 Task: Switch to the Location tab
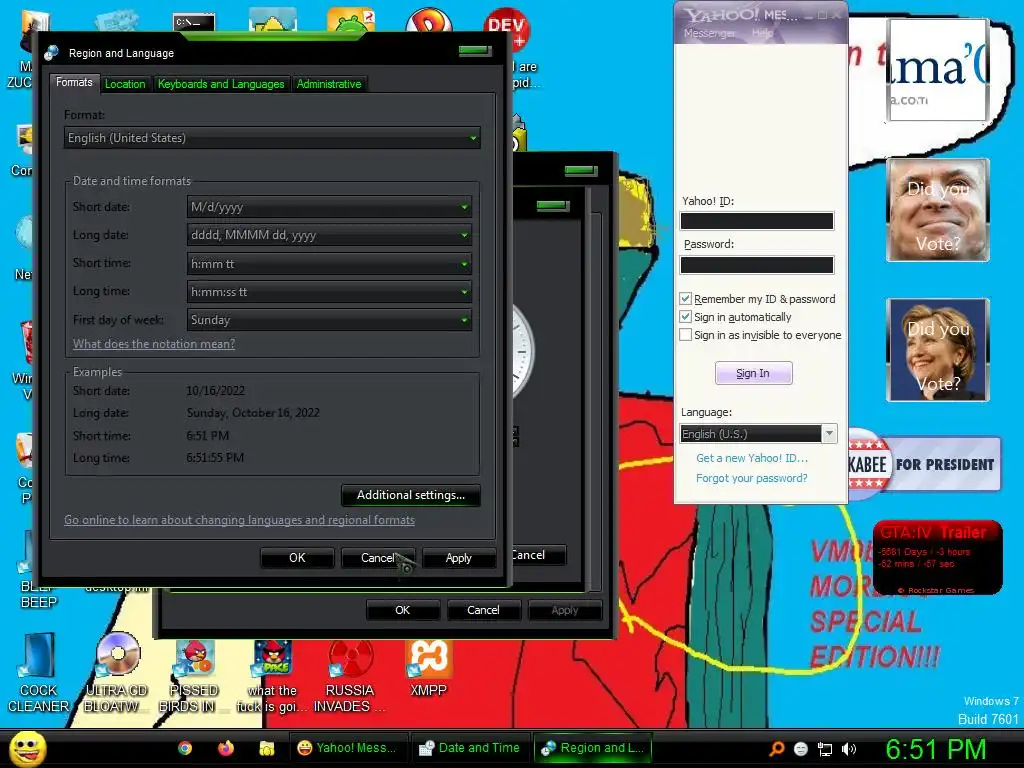point(125,84)
